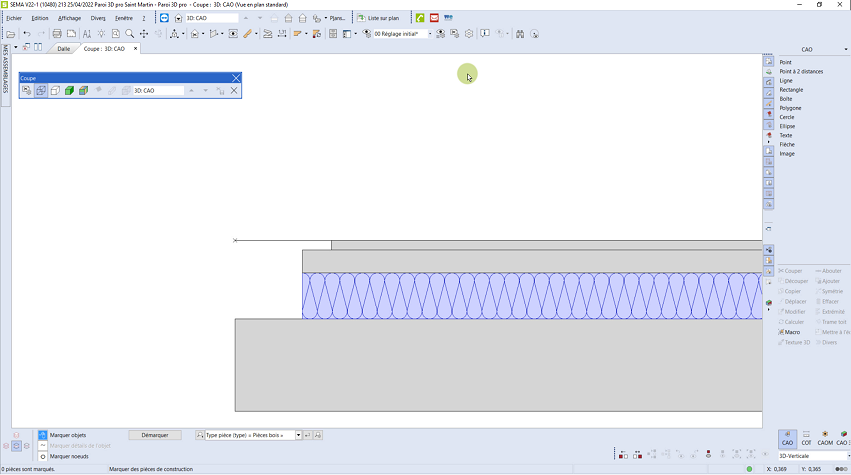Choose Rectangle from the CAO list
The width and height of the screenshot is (851, 475).
[790, 90]
